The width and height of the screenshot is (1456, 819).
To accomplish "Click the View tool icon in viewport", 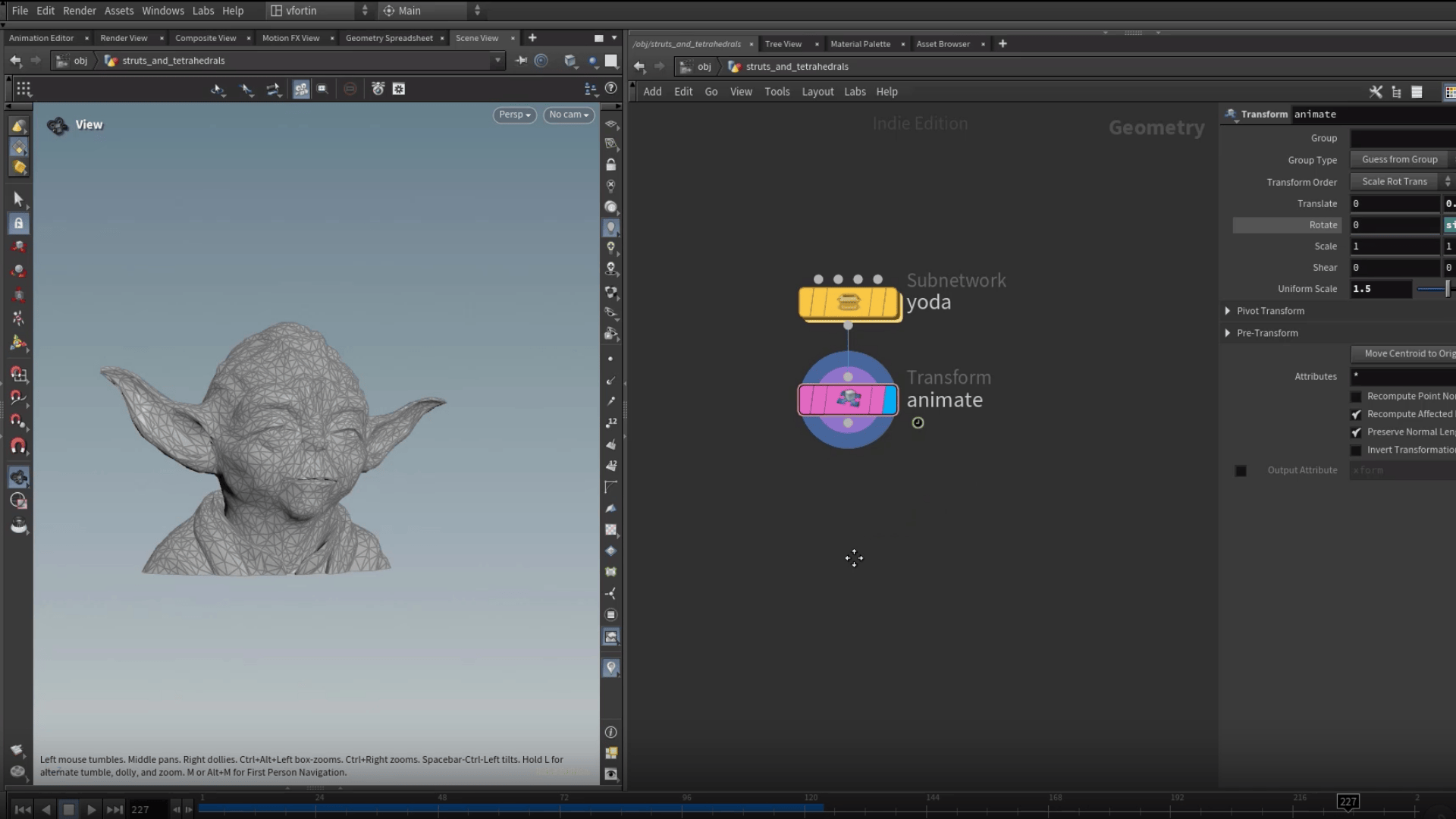I will click(x=58, y=125).
